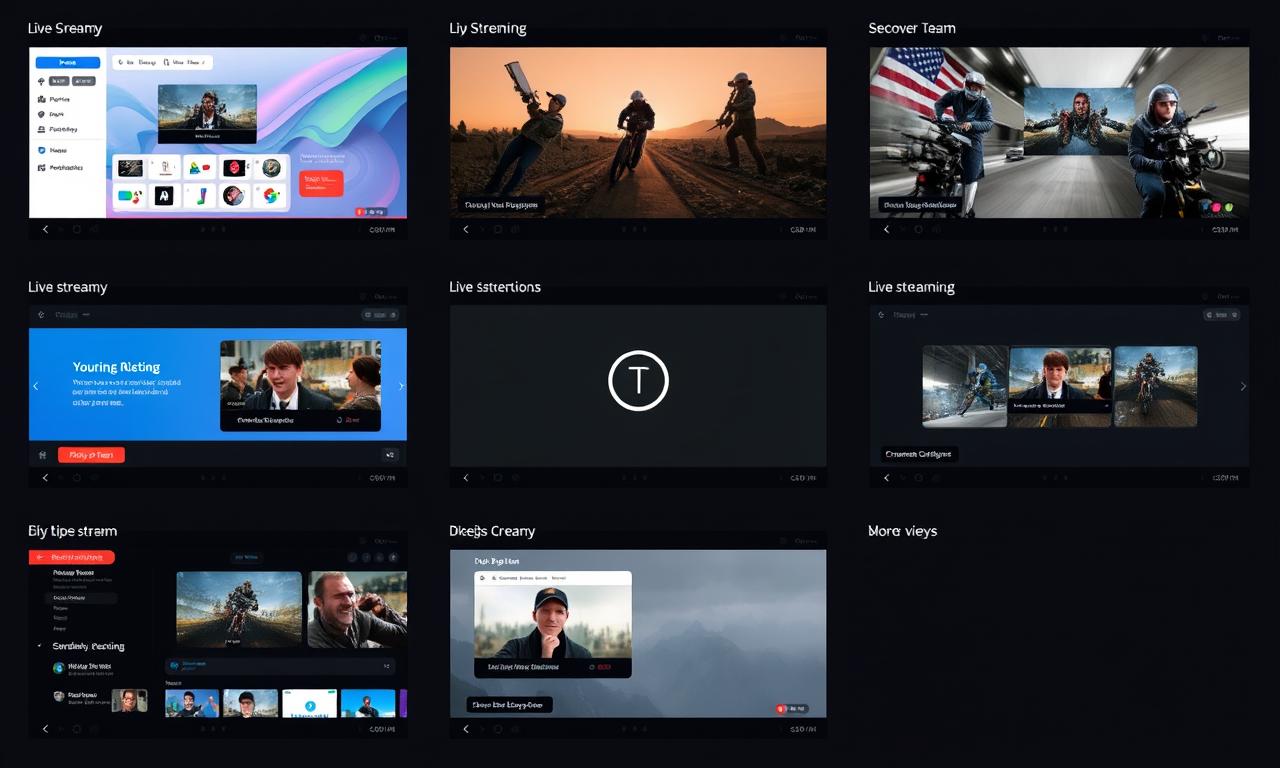Click the small icon left of the red banner button
The image size is (1280, 768).
click(x=42, y=455)
